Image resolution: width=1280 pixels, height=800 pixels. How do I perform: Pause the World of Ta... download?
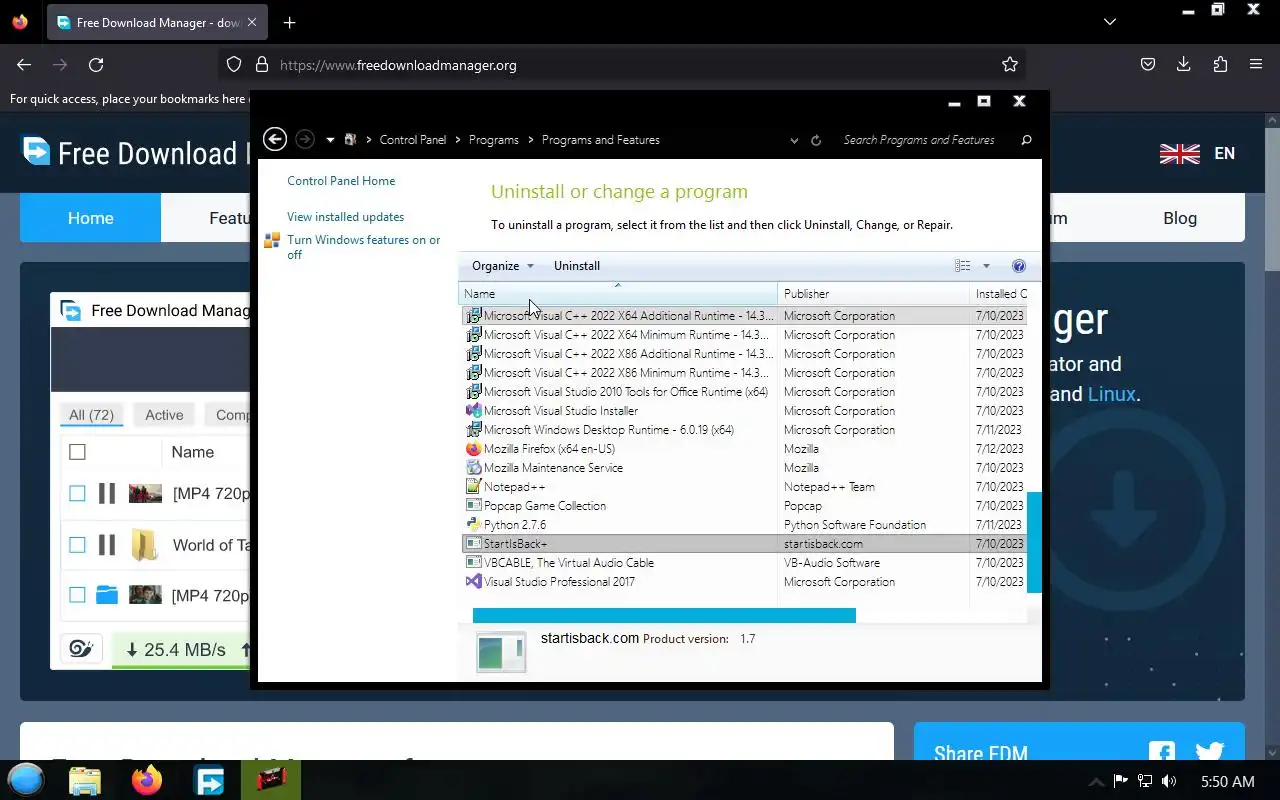pyautogui.click(x=107, y=545)
